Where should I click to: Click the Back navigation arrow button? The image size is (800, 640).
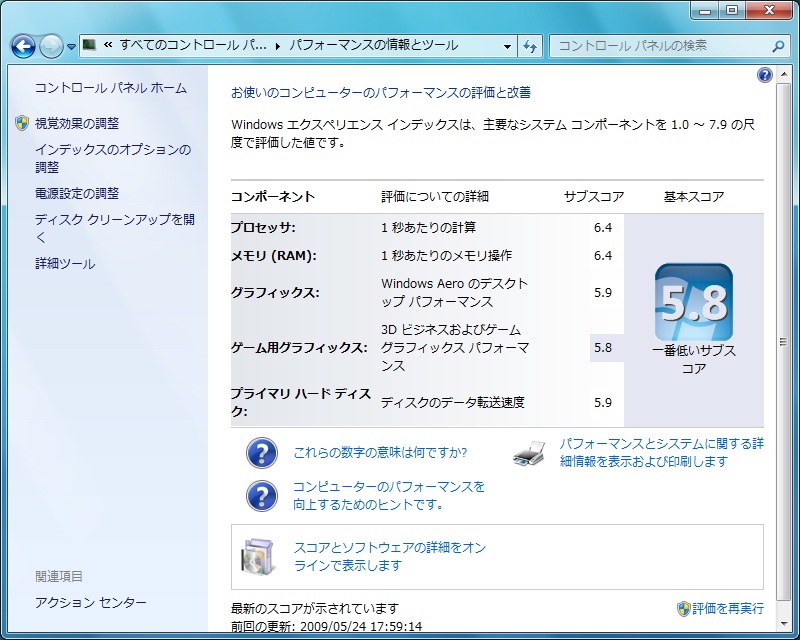click(x=23, y=46)
